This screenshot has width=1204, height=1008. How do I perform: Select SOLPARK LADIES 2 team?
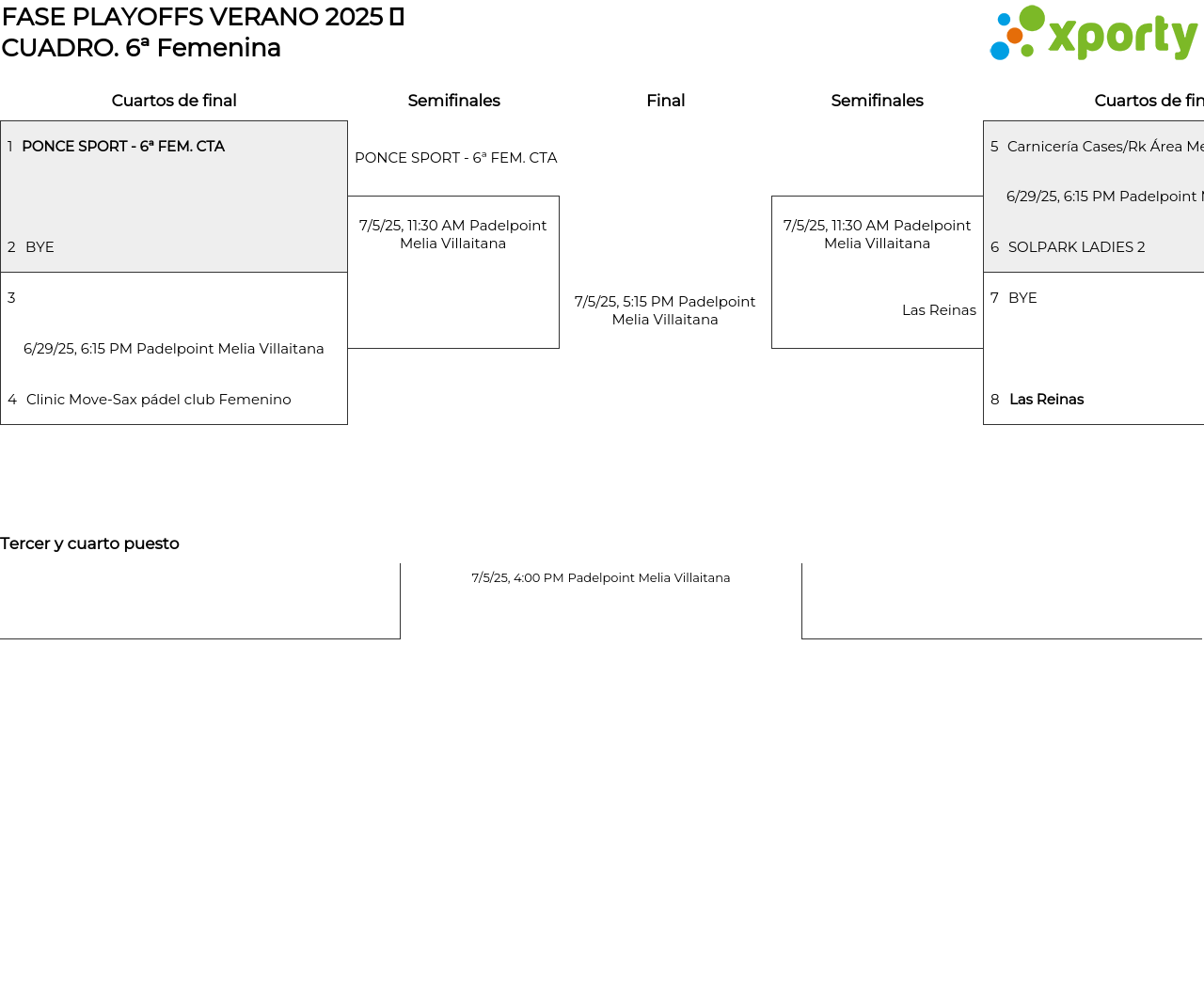click(x=1076, y=247)
